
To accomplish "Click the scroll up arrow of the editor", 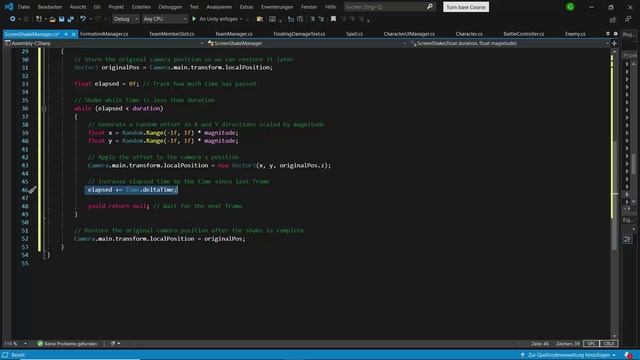I will [614, 51].
